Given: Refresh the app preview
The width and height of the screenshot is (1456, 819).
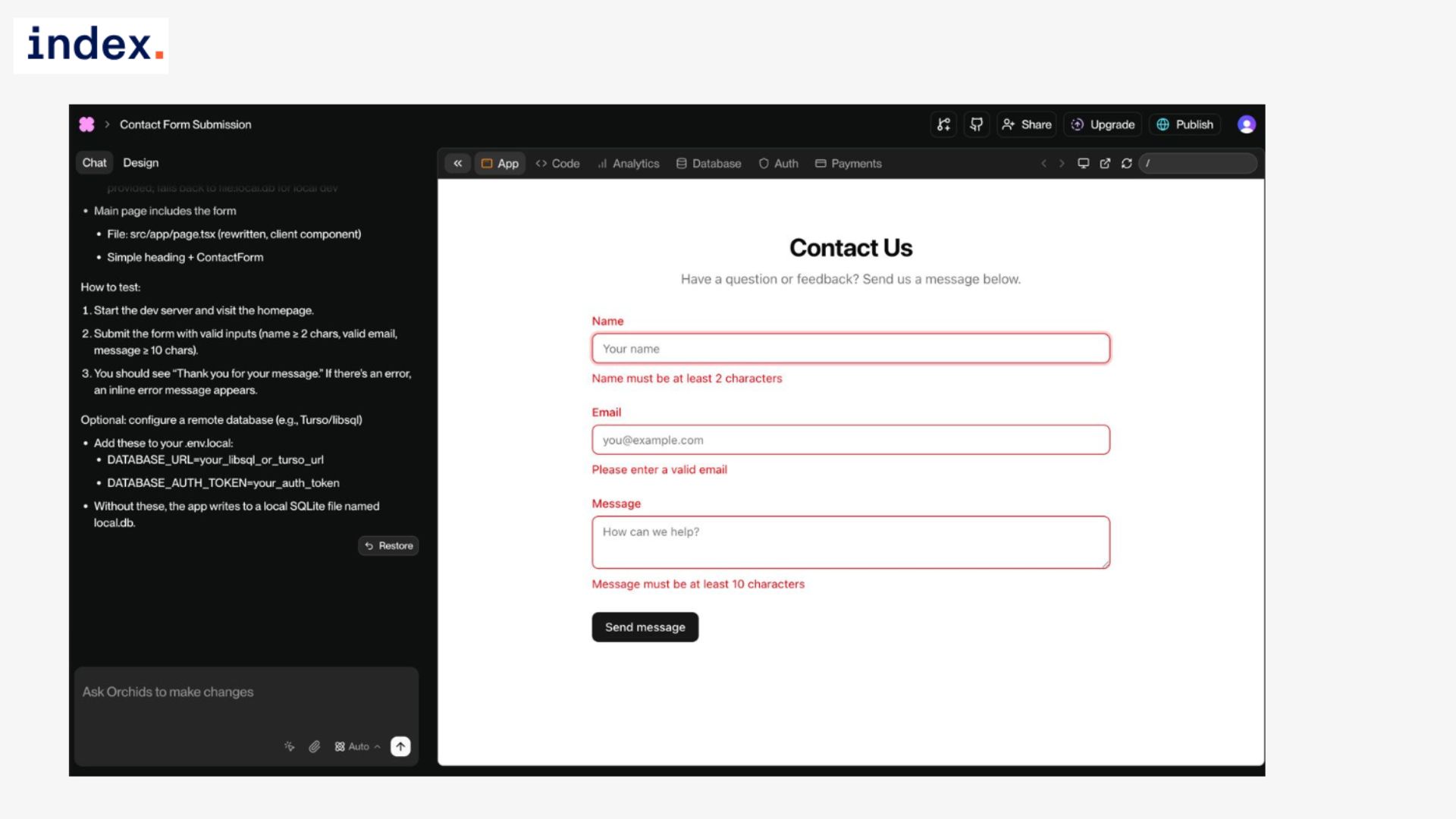Looking at the screenshot, I should (1127, 163).
